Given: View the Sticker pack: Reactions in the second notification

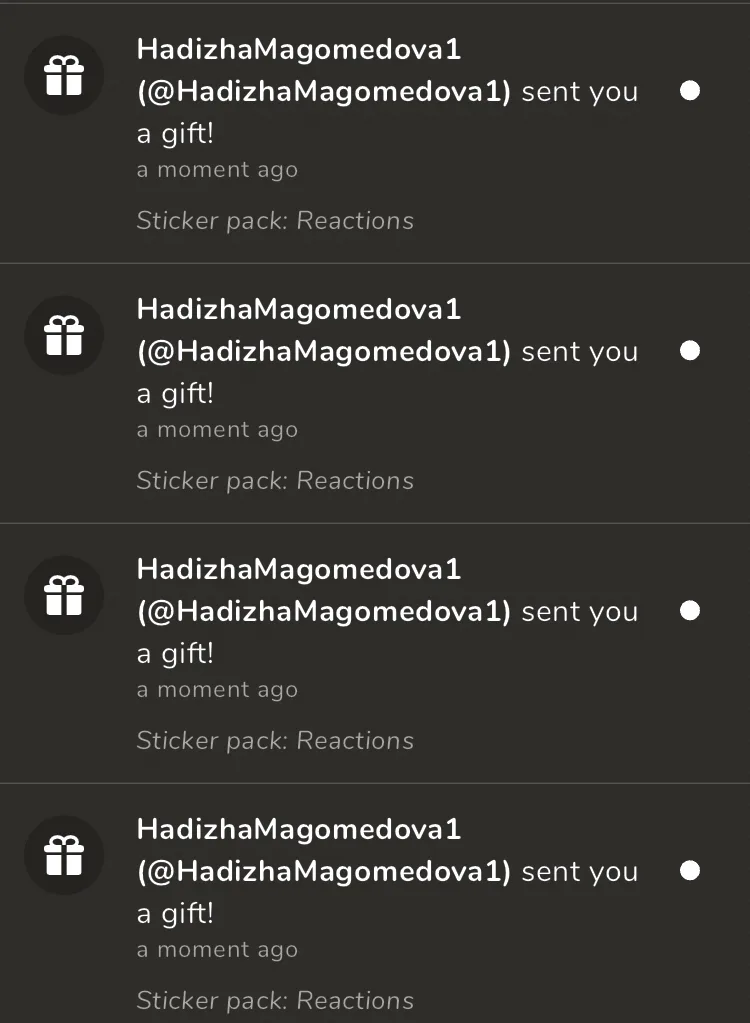Looking at the screenshot, I should pyautogui.click(x=275, y=481).
